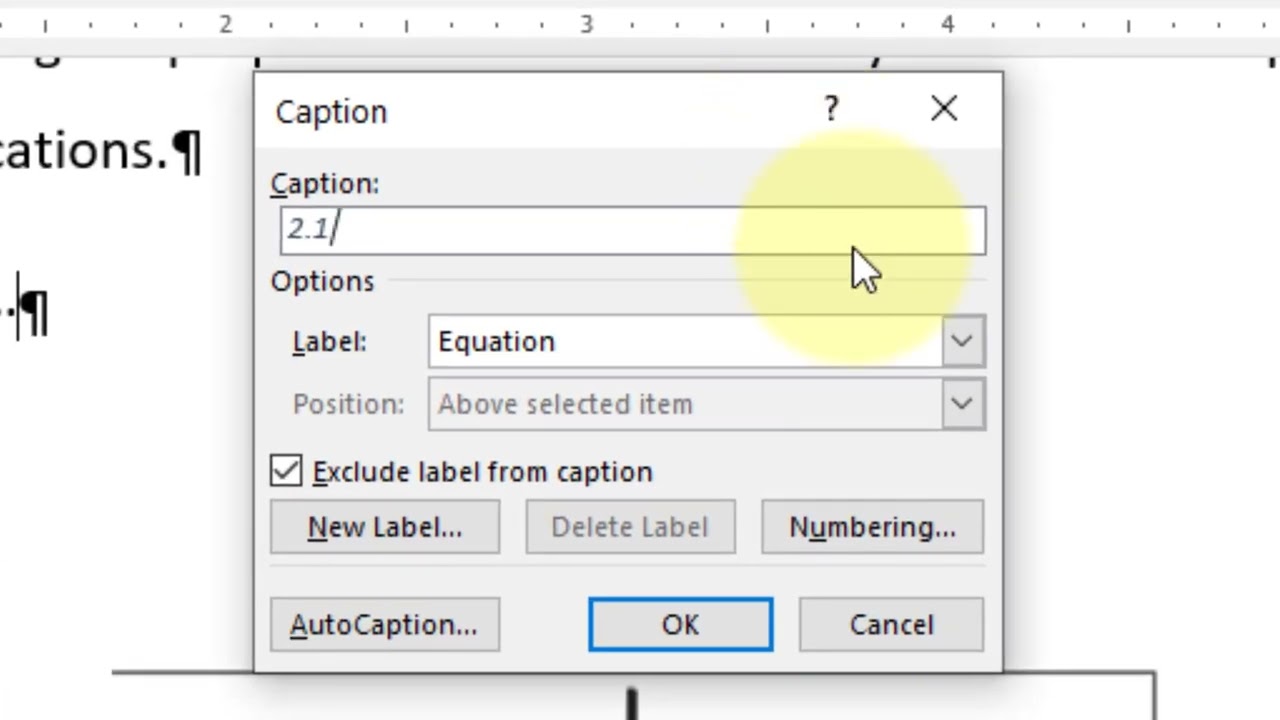Click the 'Caption' title text of dialog

331,112
